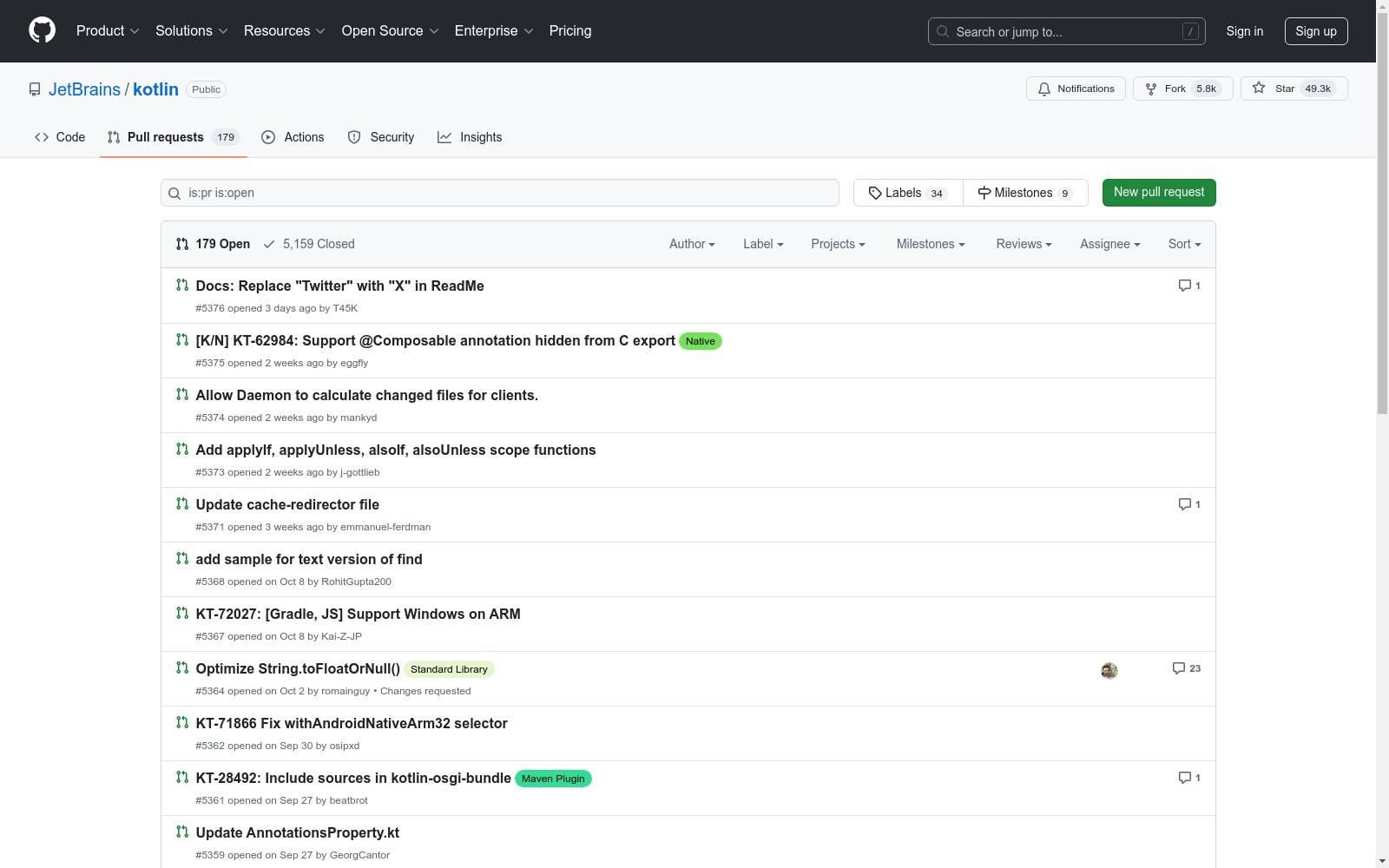Expand the Solutions menu
This screenshot has height=868, width=1389.
[192, 31]
